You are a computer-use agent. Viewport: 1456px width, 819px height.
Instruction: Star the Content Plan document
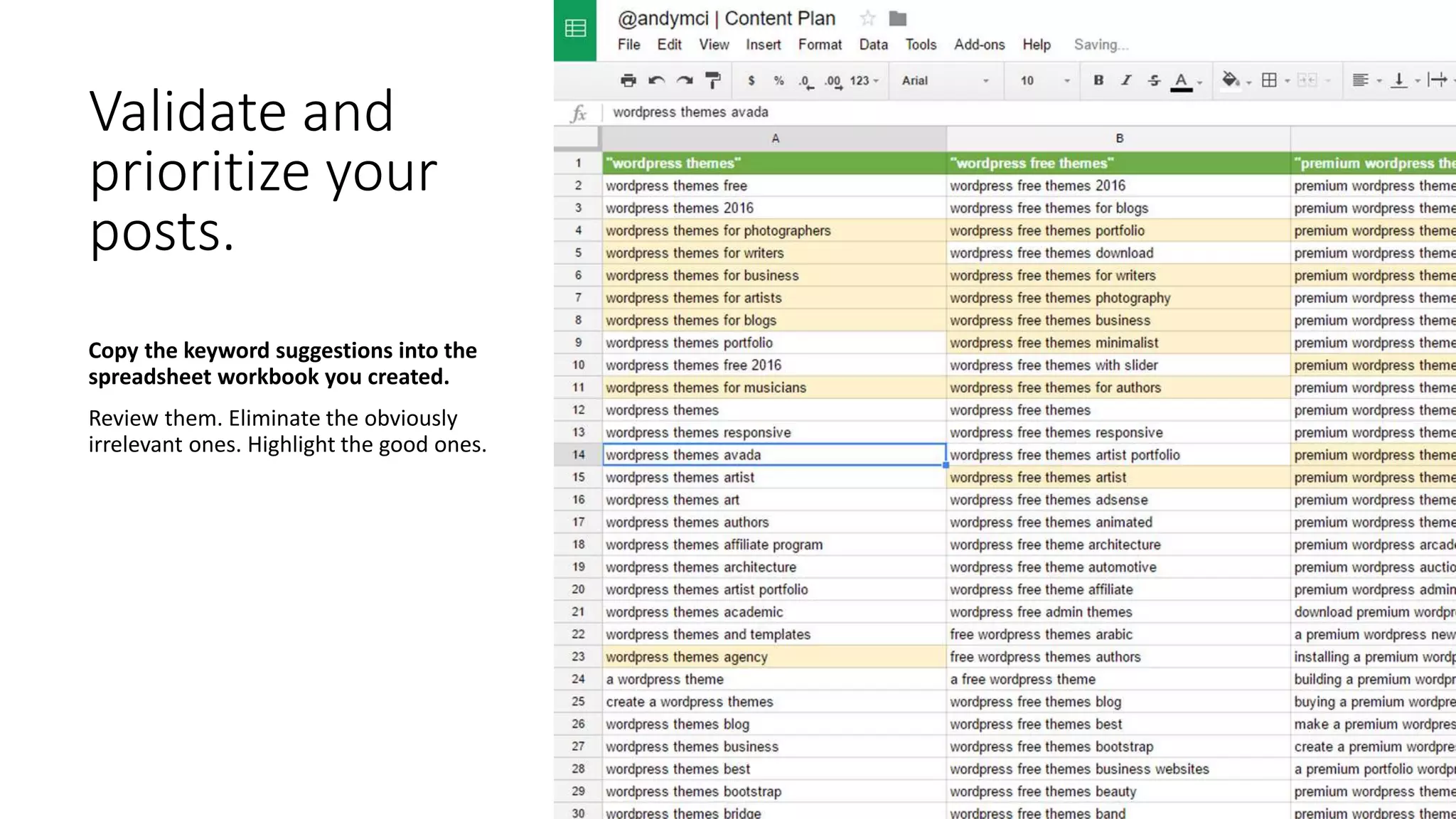[867, 18]
